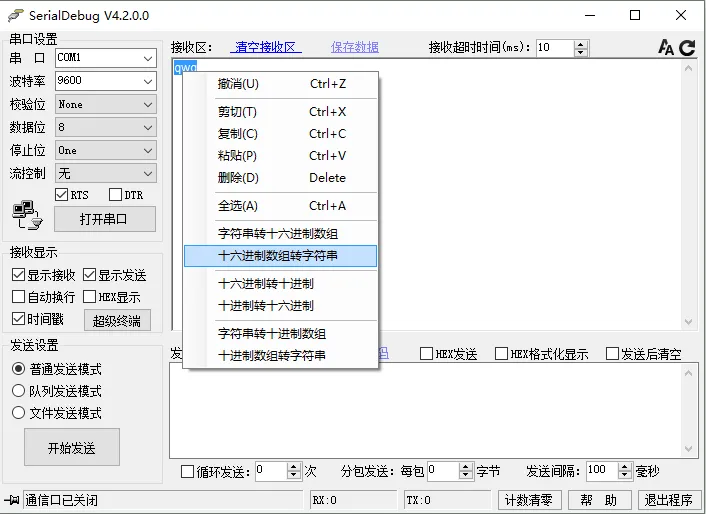Viewport: 706px width, 514px height.
Task: Toggle the HEX显示 checkbox
Action: point(90,297)
